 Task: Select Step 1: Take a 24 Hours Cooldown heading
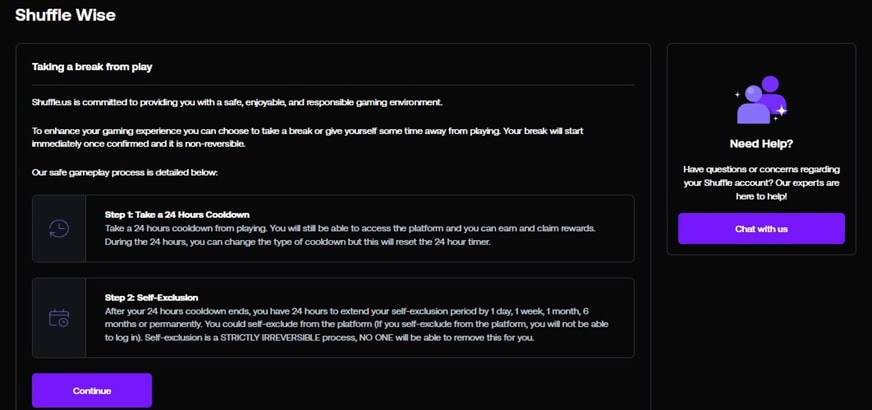click(x=177, y=215)
